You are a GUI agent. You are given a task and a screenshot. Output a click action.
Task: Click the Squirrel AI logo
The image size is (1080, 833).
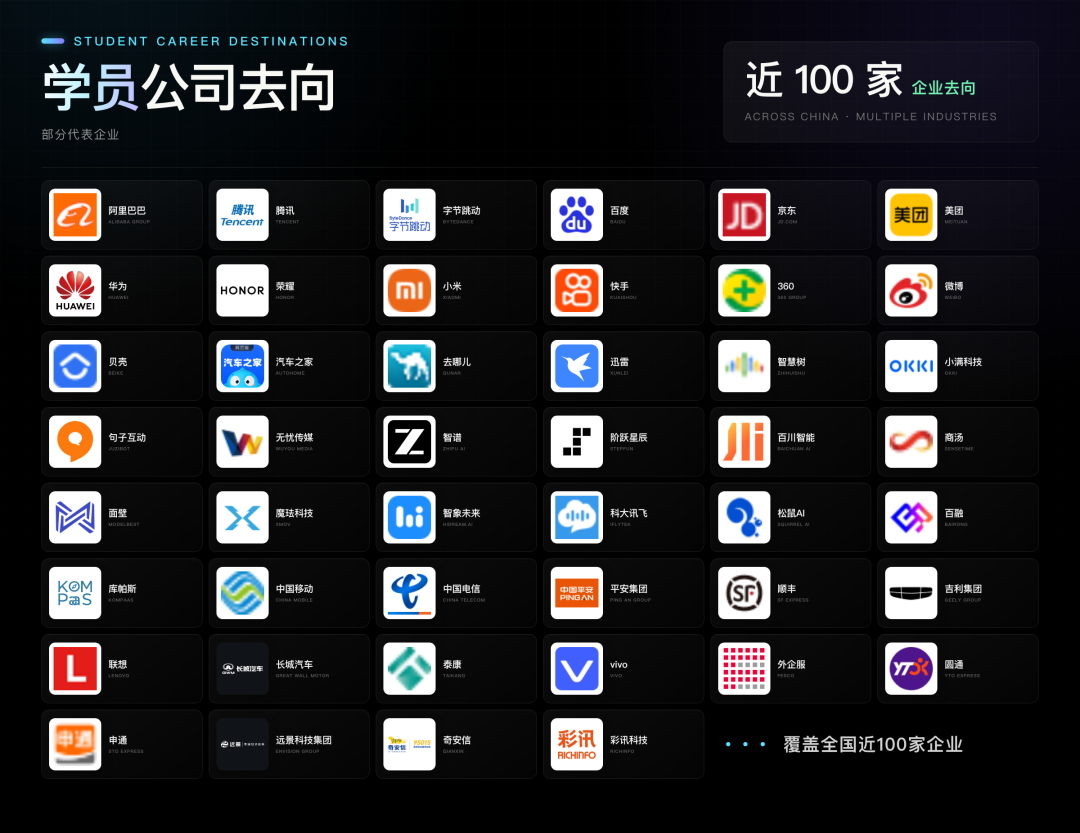[745, 517]
